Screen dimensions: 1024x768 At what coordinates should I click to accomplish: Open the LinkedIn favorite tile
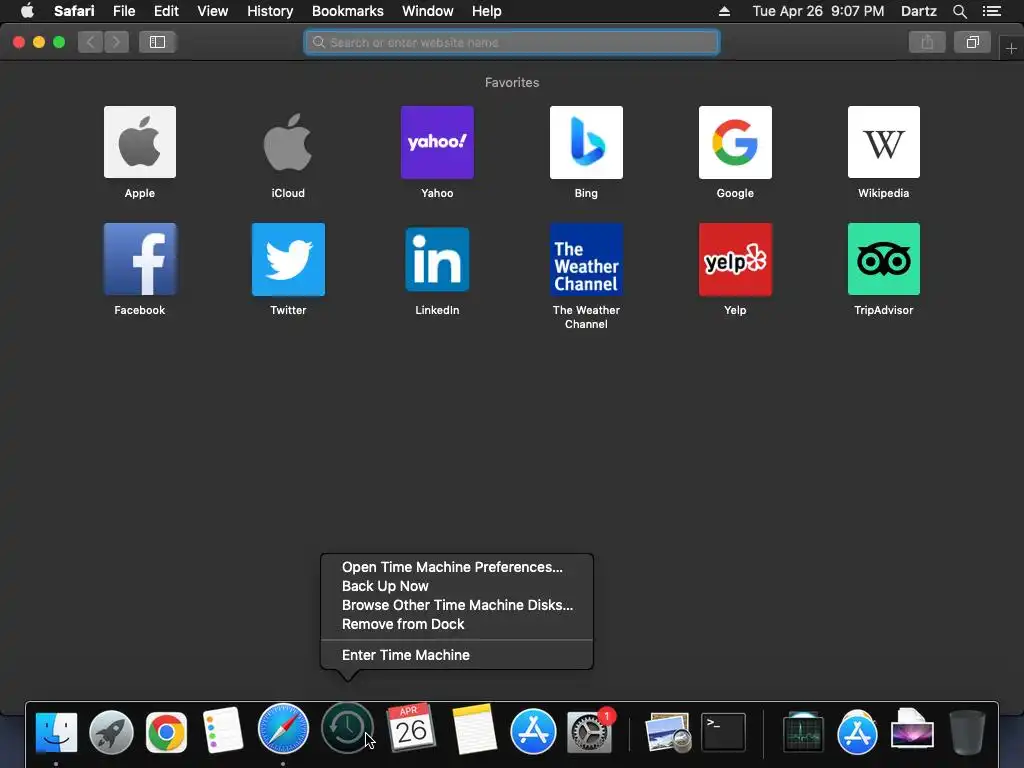click(x=437, y=259)
